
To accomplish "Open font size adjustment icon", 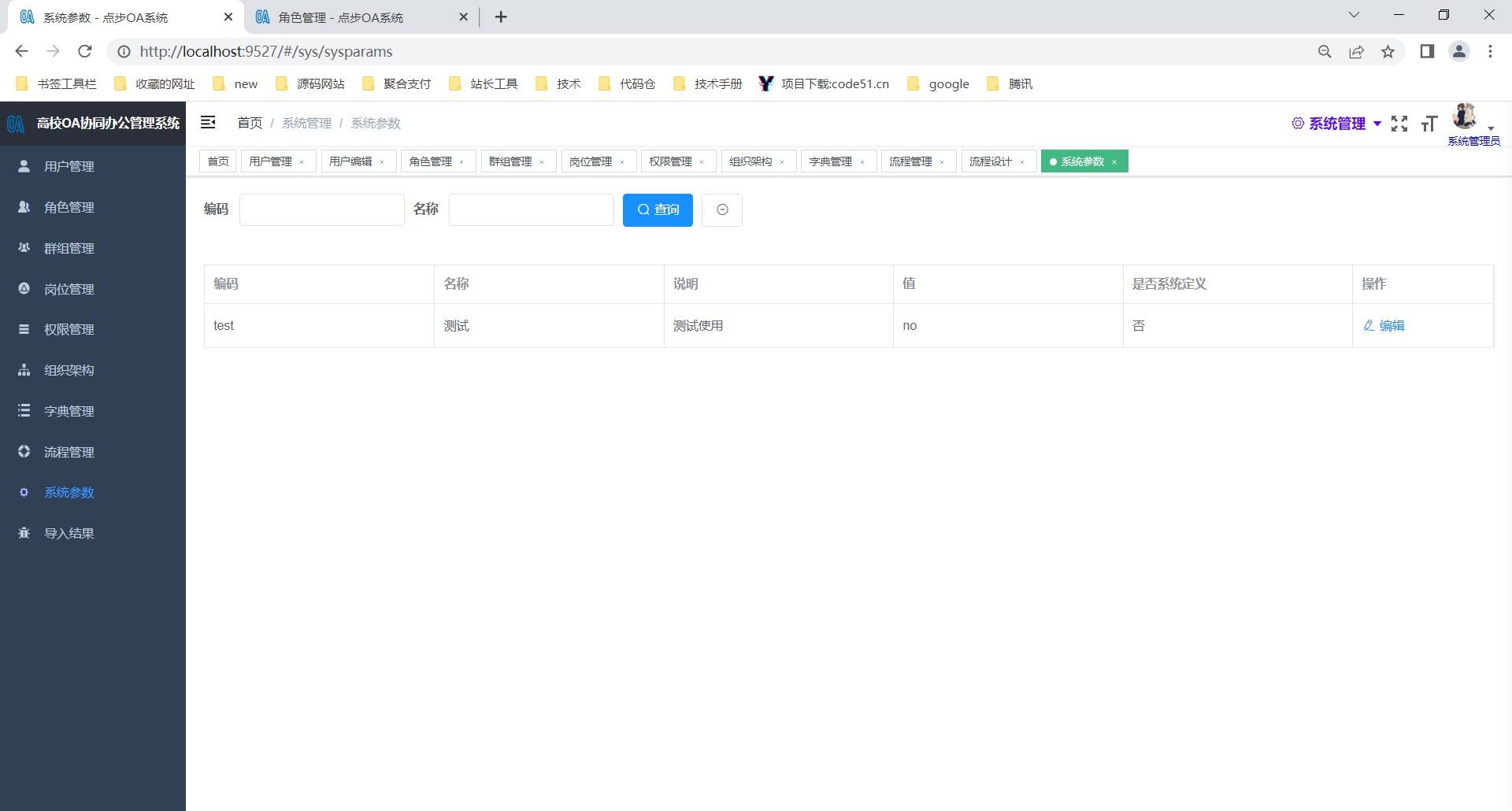I will (1429, 124).
